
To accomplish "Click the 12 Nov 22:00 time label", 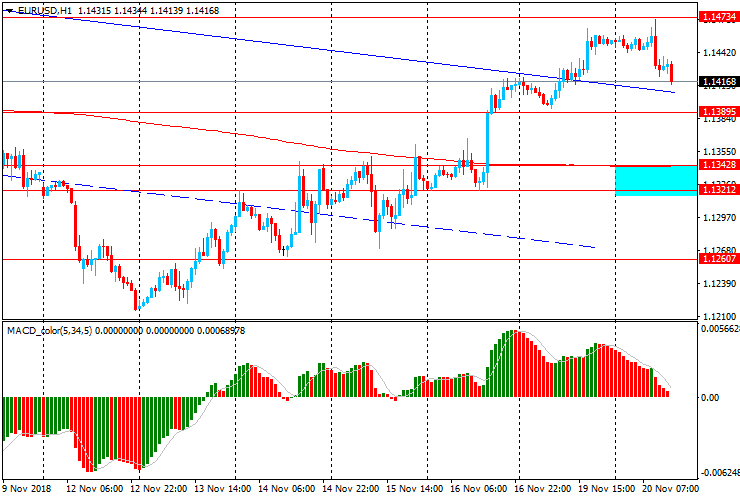I will tap(159, 489).
